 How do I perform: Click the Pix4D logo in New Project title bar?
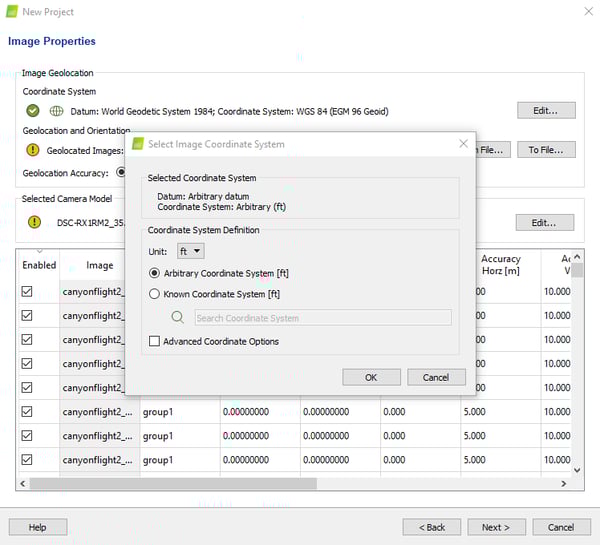point(11,12)
